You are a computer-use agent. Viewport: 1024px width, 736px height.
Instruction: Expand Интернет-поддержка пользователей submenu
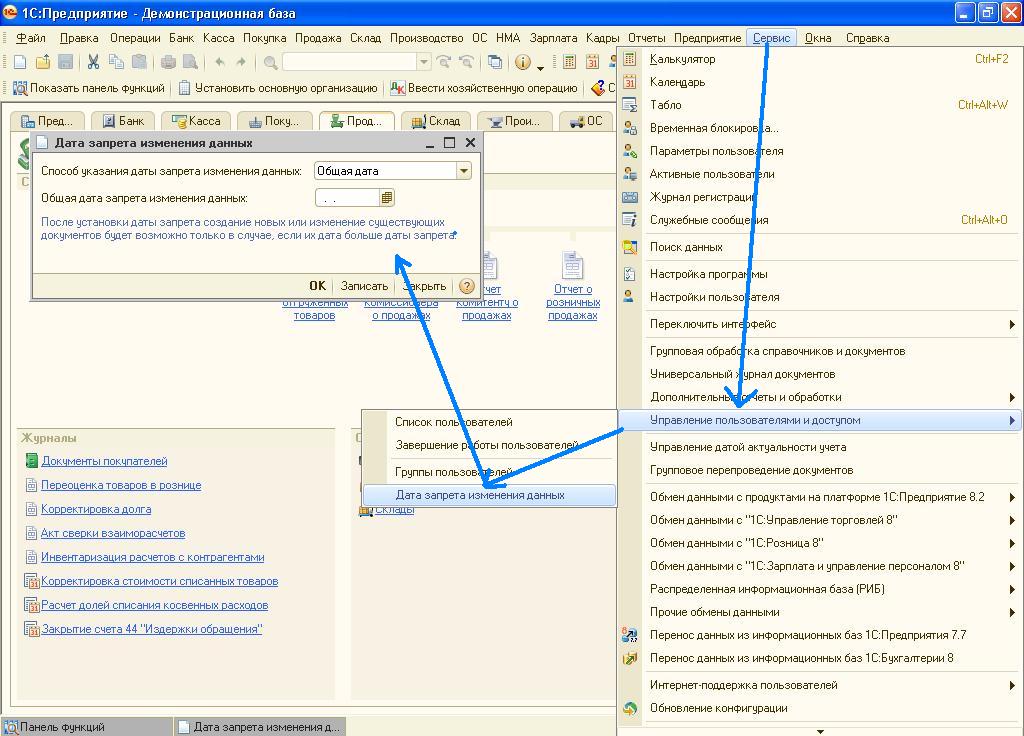820,685
